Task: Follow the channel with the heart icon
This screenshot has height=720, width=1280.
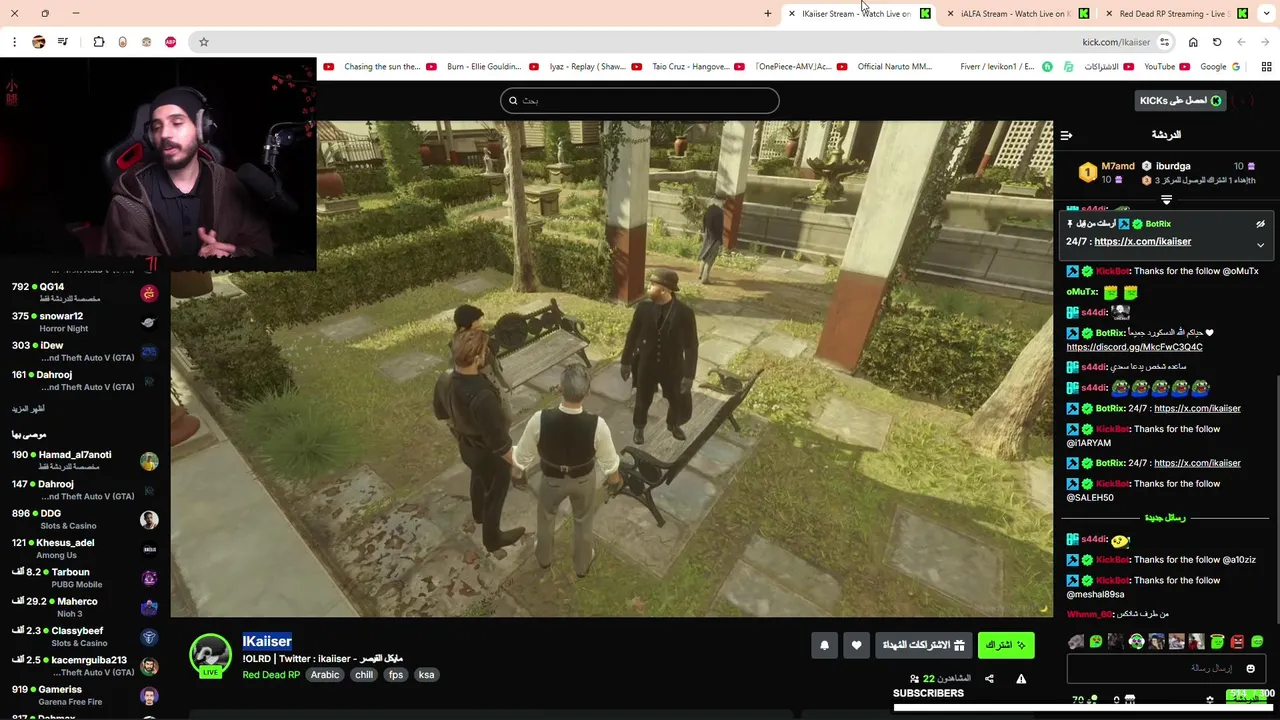Action: click(x=856, y=646)
